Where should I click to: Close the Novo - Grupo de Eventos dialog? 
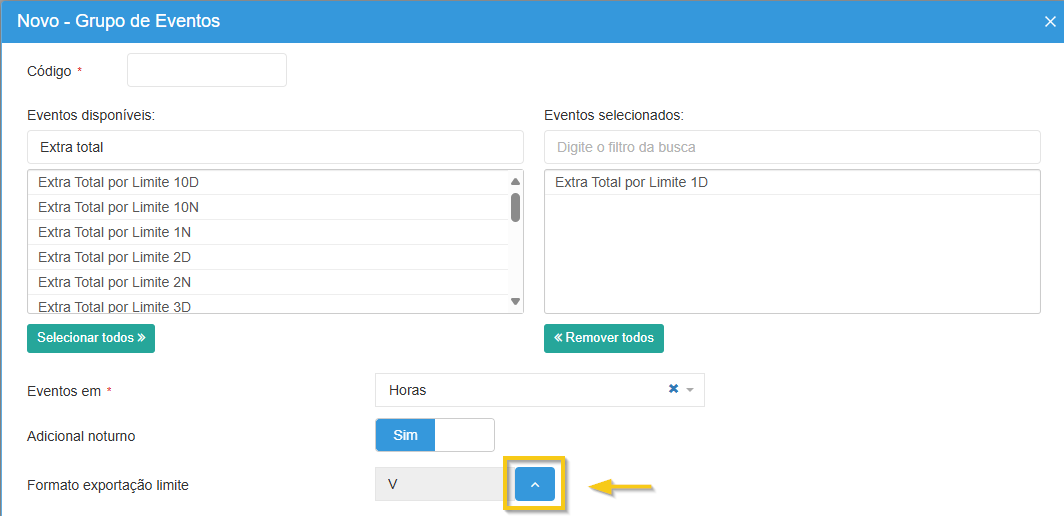(x=1048, y=21)
